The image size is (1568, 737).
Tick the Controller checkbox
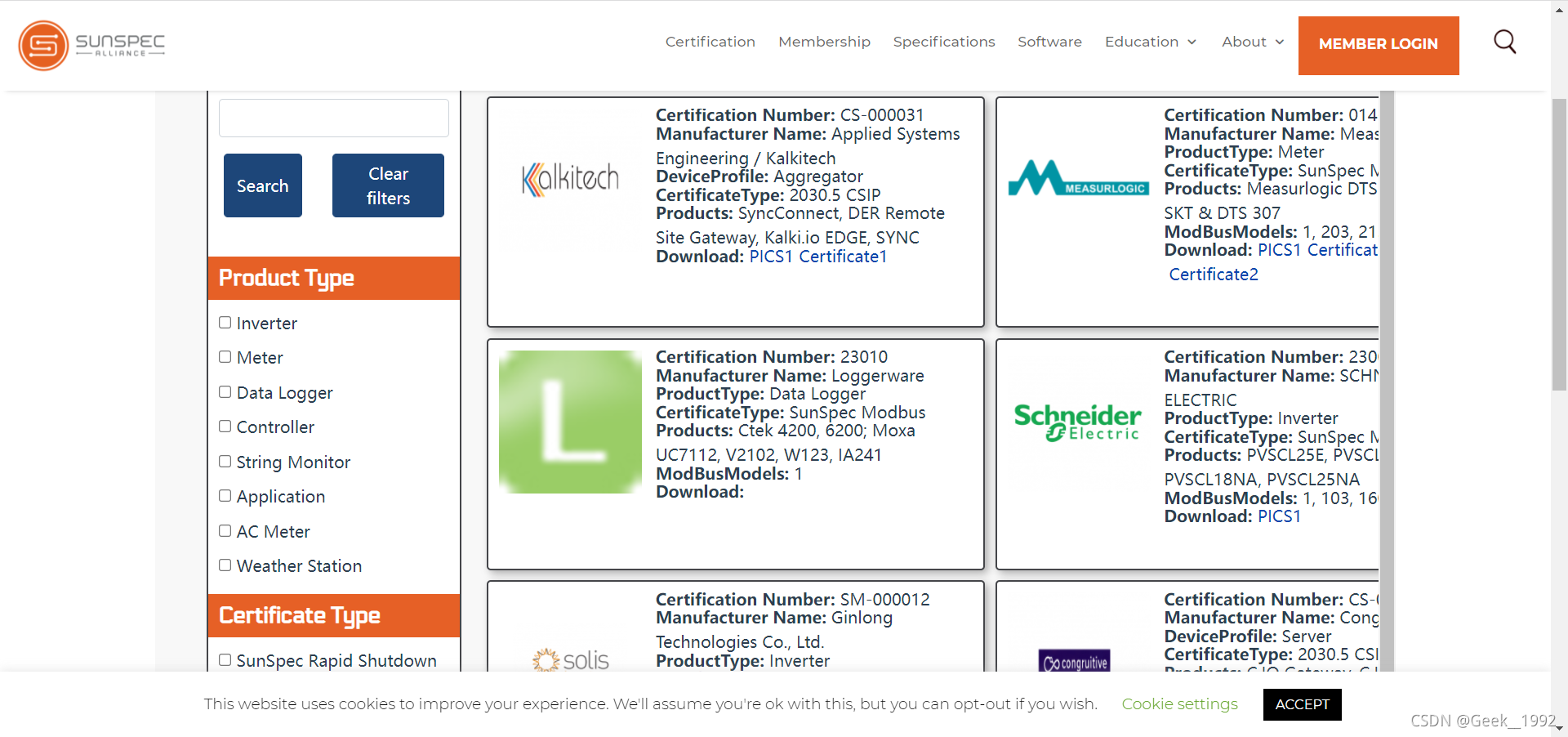[x=225, y=427]
